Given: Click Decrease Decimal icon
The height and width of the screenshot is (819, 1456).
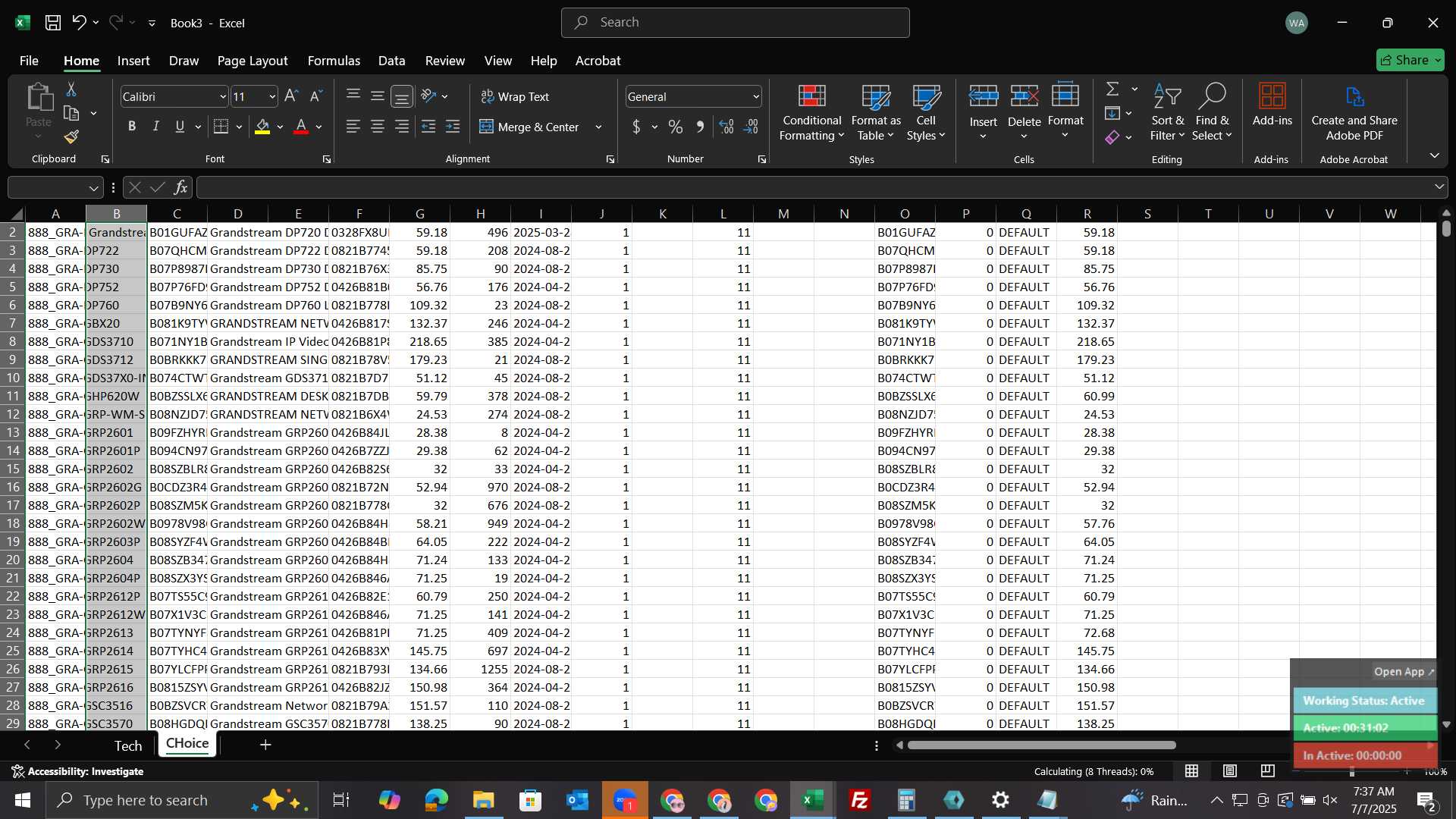Looking at the screenshot, I should coord(751,127).
